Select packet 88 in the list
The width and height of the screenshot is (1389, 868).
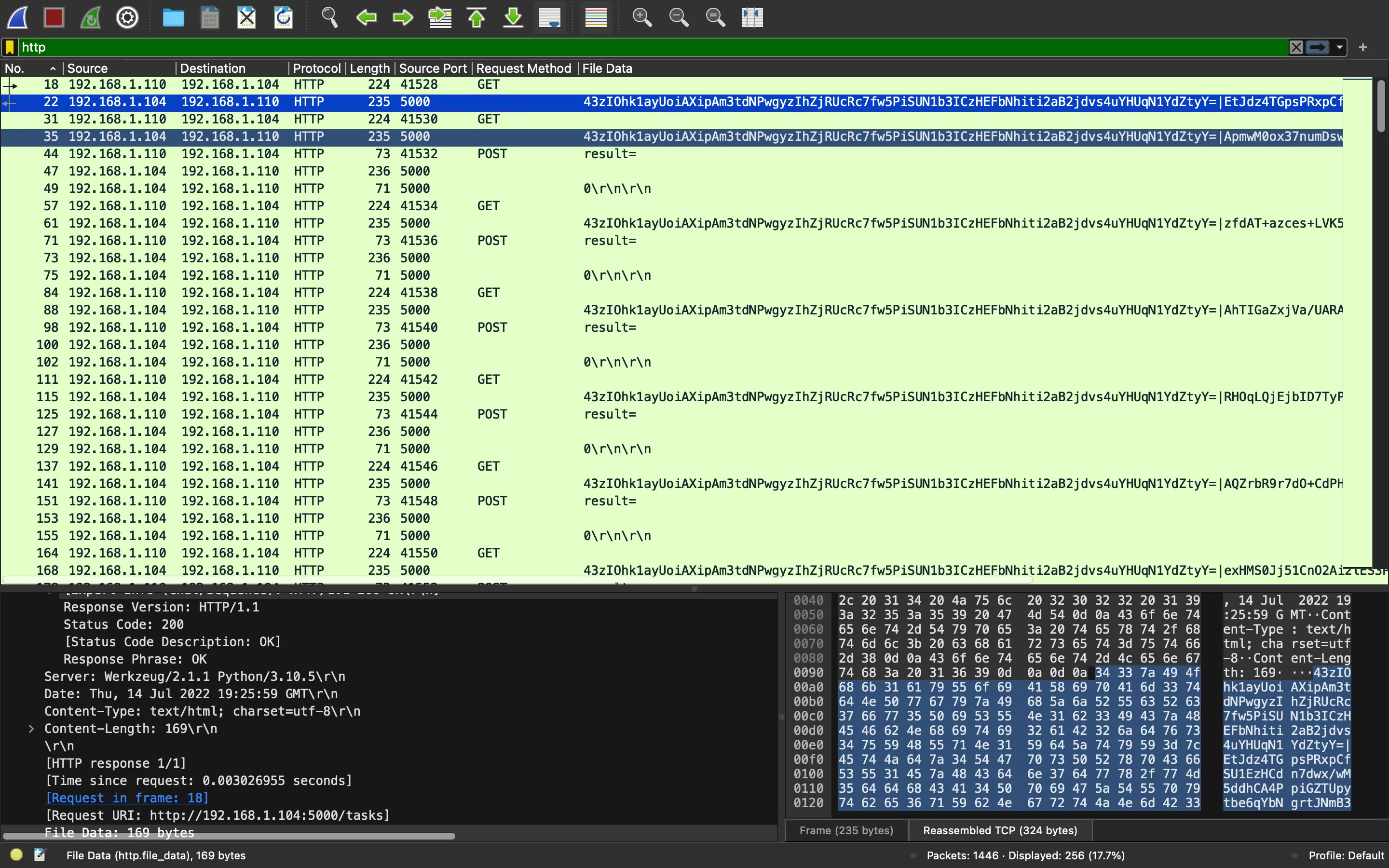671,310
